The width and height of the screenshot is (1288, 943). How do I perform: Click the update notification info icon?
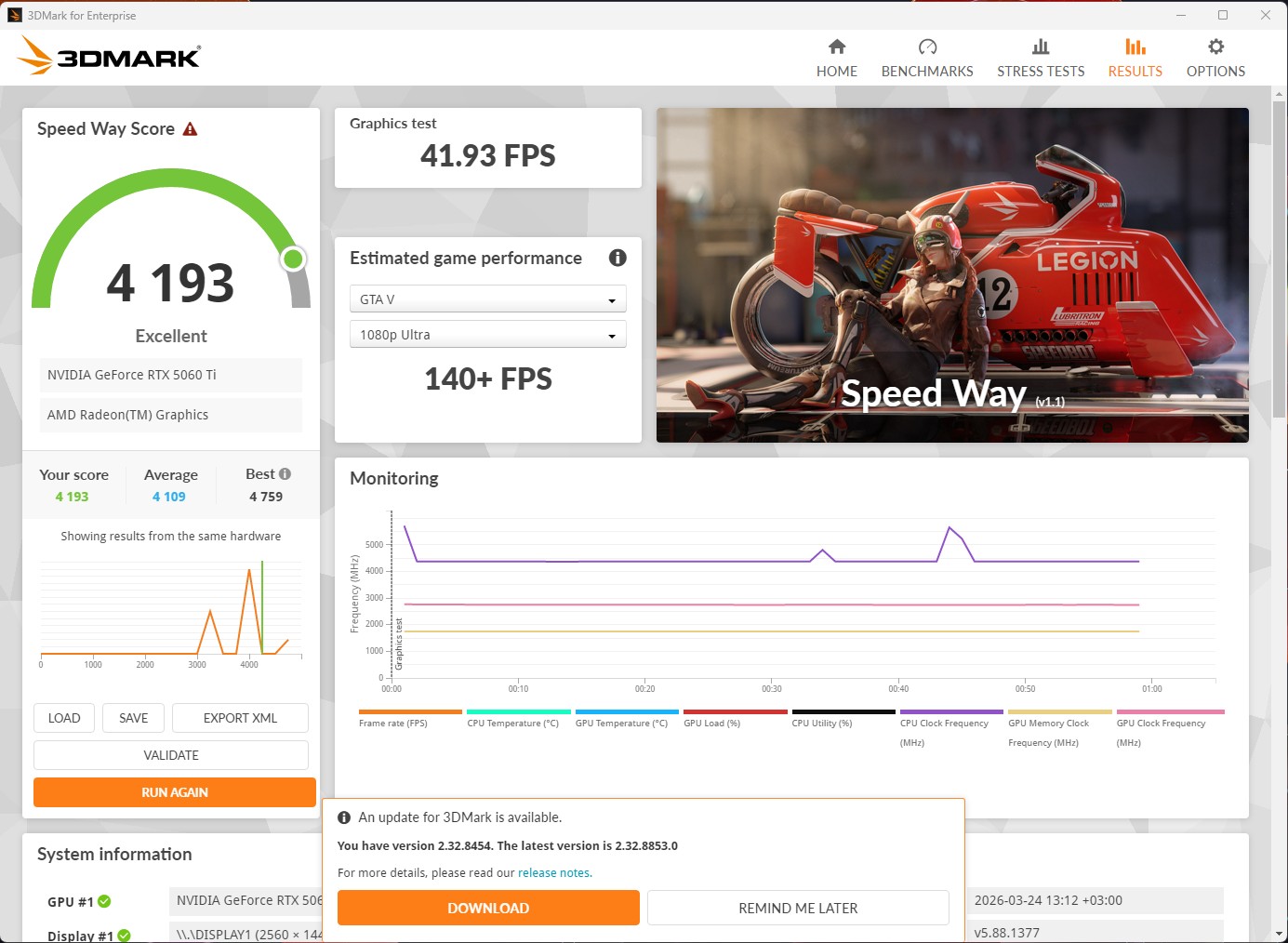[344, 817]
